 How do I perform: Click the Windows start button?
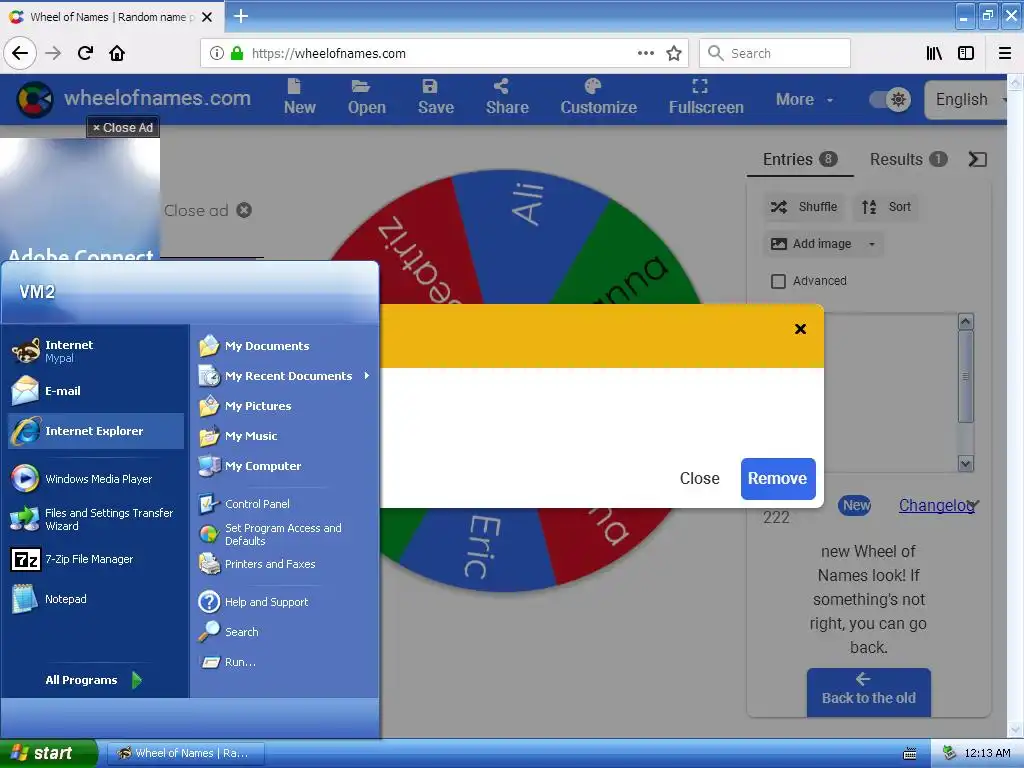(x=48, y=753)
